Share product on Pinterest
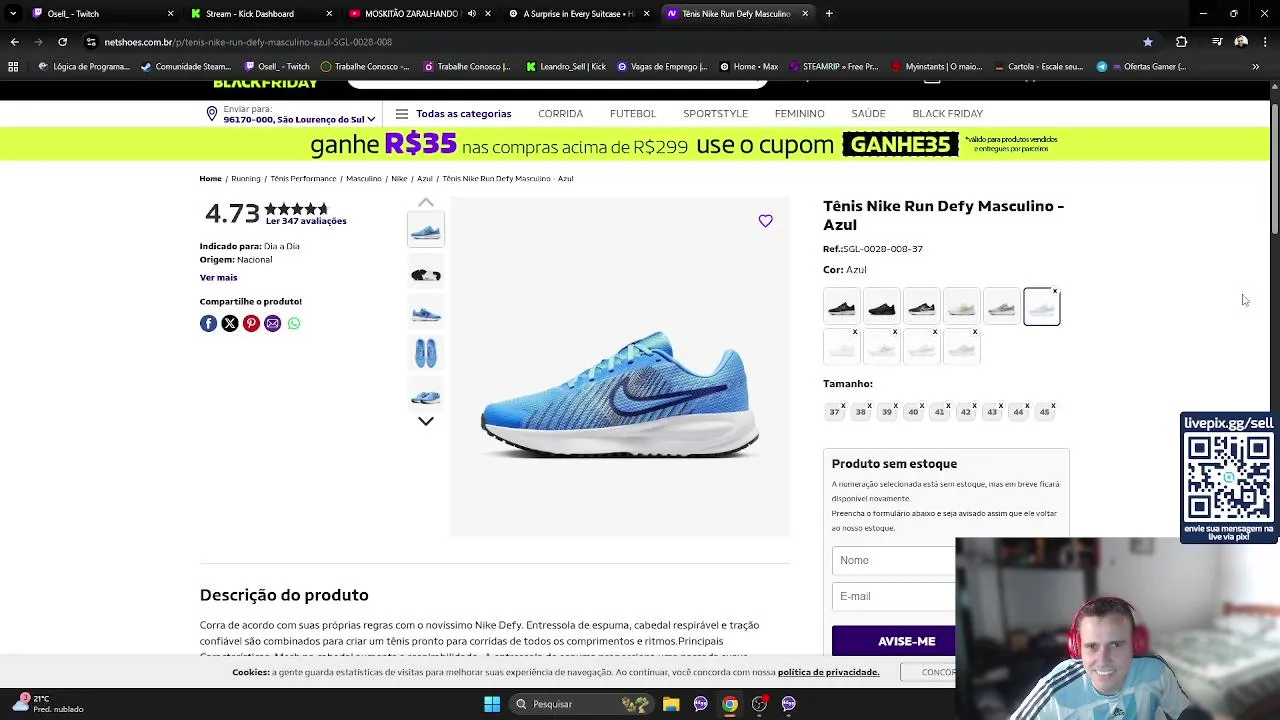Screen dimensions: 1280x720 pos(251,323)
